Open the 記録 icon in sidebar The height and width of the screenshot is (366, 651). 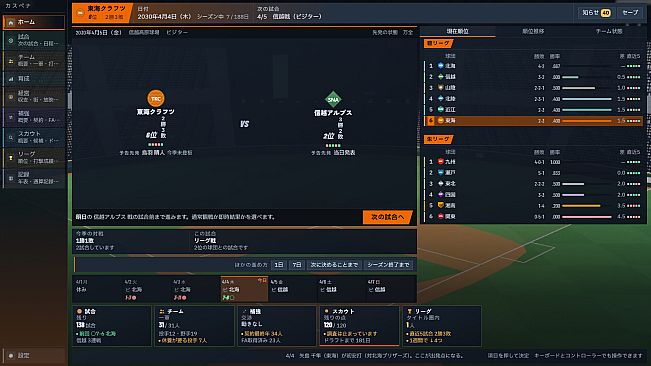coord(11,178)
